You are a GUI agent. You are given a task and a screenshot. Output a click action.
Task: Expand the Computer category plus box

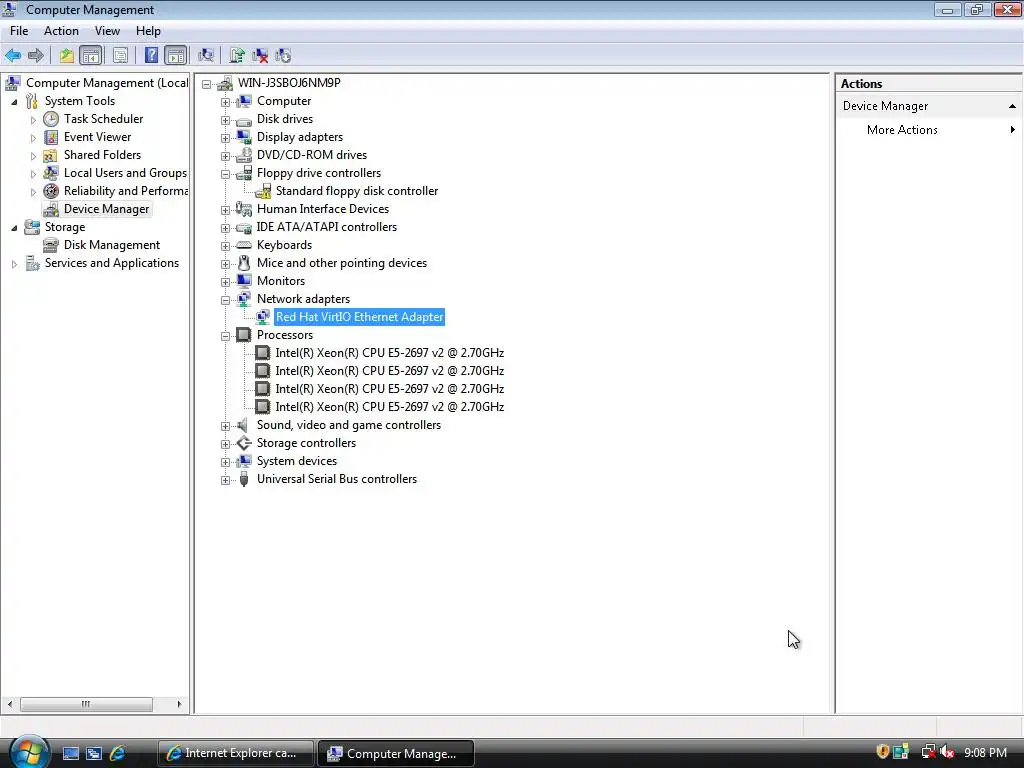[x=225, y=102]
